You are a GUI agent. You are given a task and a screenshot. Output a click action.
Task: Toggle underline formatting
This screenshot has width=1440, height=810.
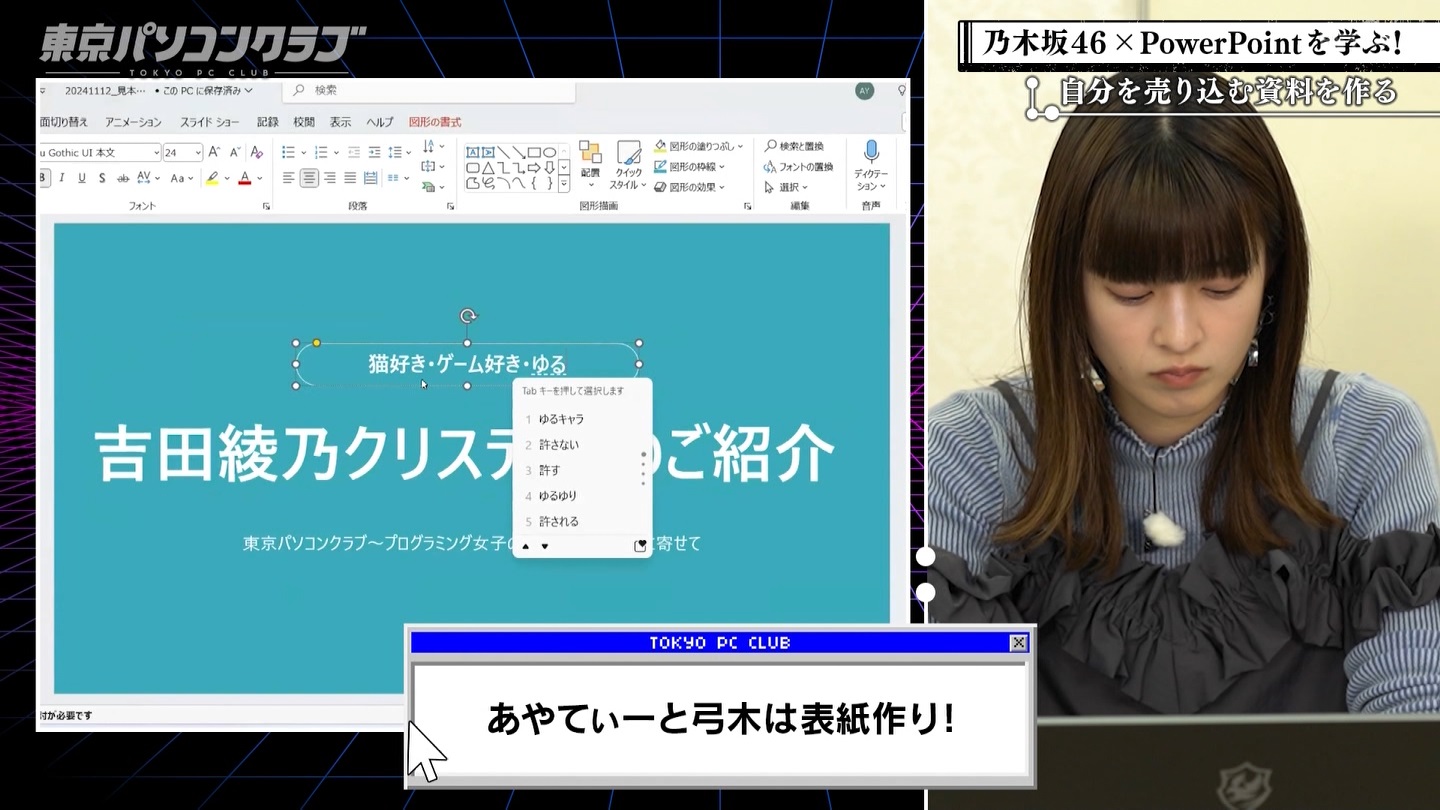coord(82,178)
